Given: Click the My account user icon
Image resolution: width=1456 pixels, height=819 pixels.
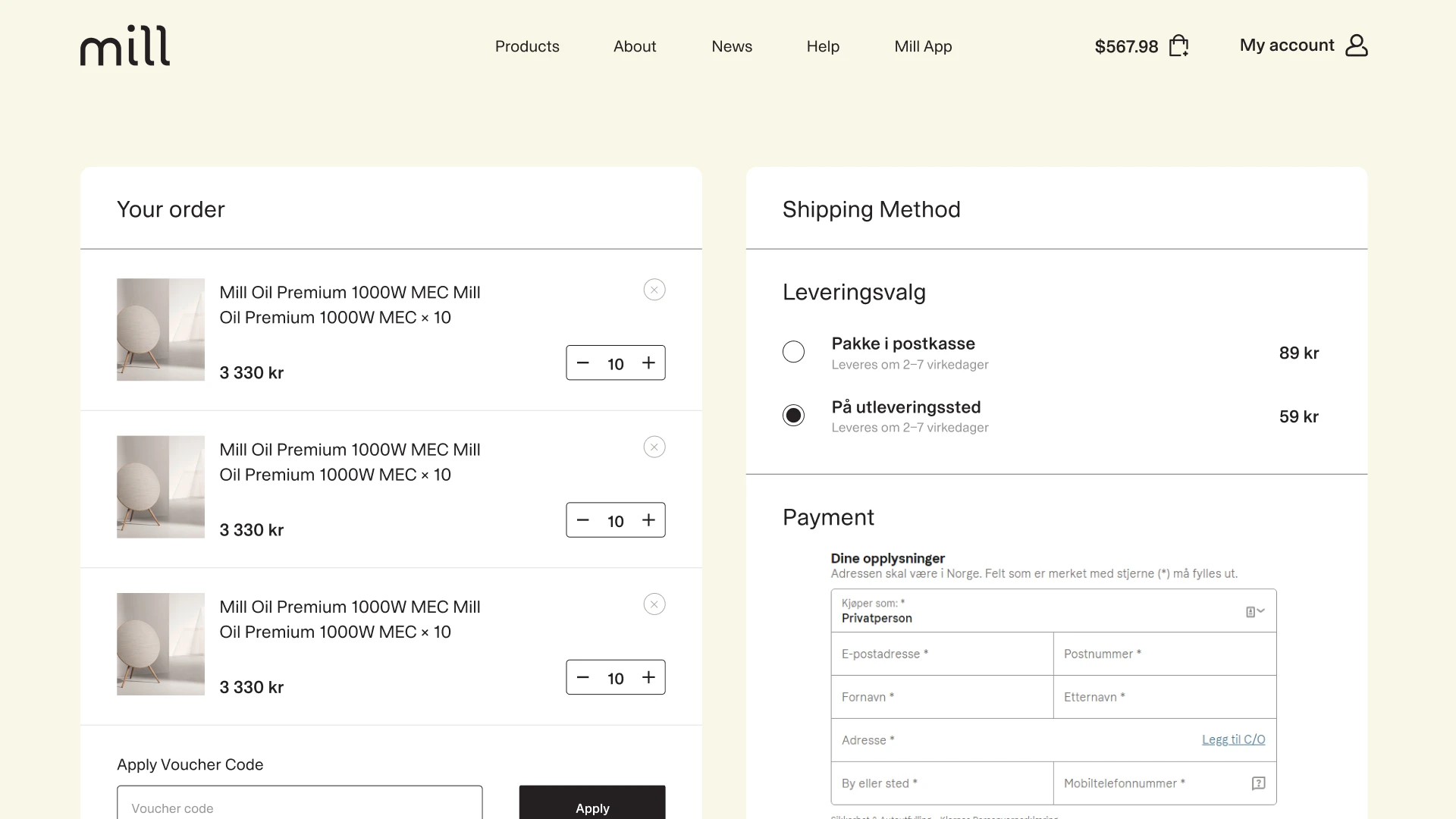Looking at the screenshot, I should (x=1357, y=45).
